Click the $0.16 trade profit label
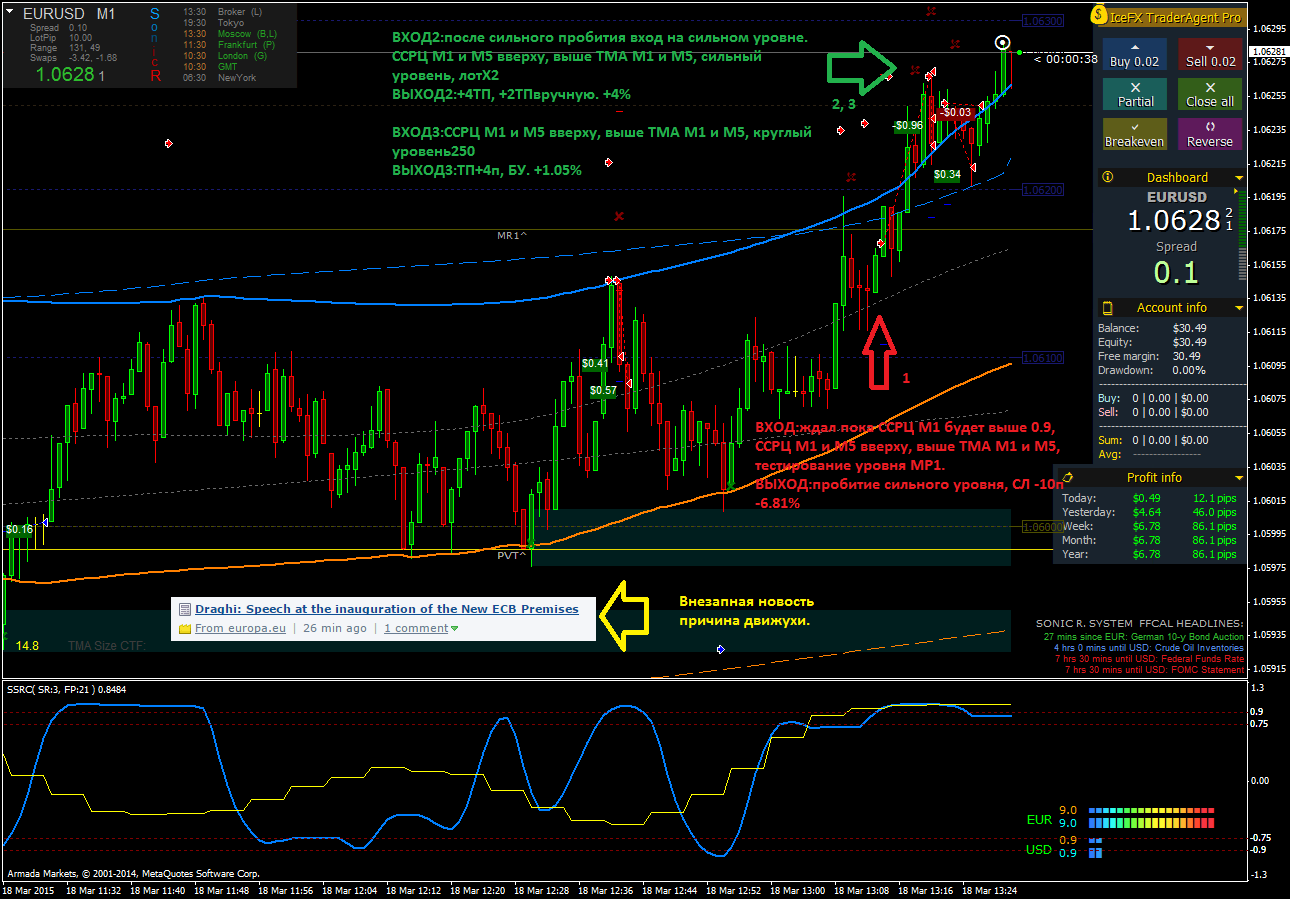Screen dimensions: 1290x899 19,529
